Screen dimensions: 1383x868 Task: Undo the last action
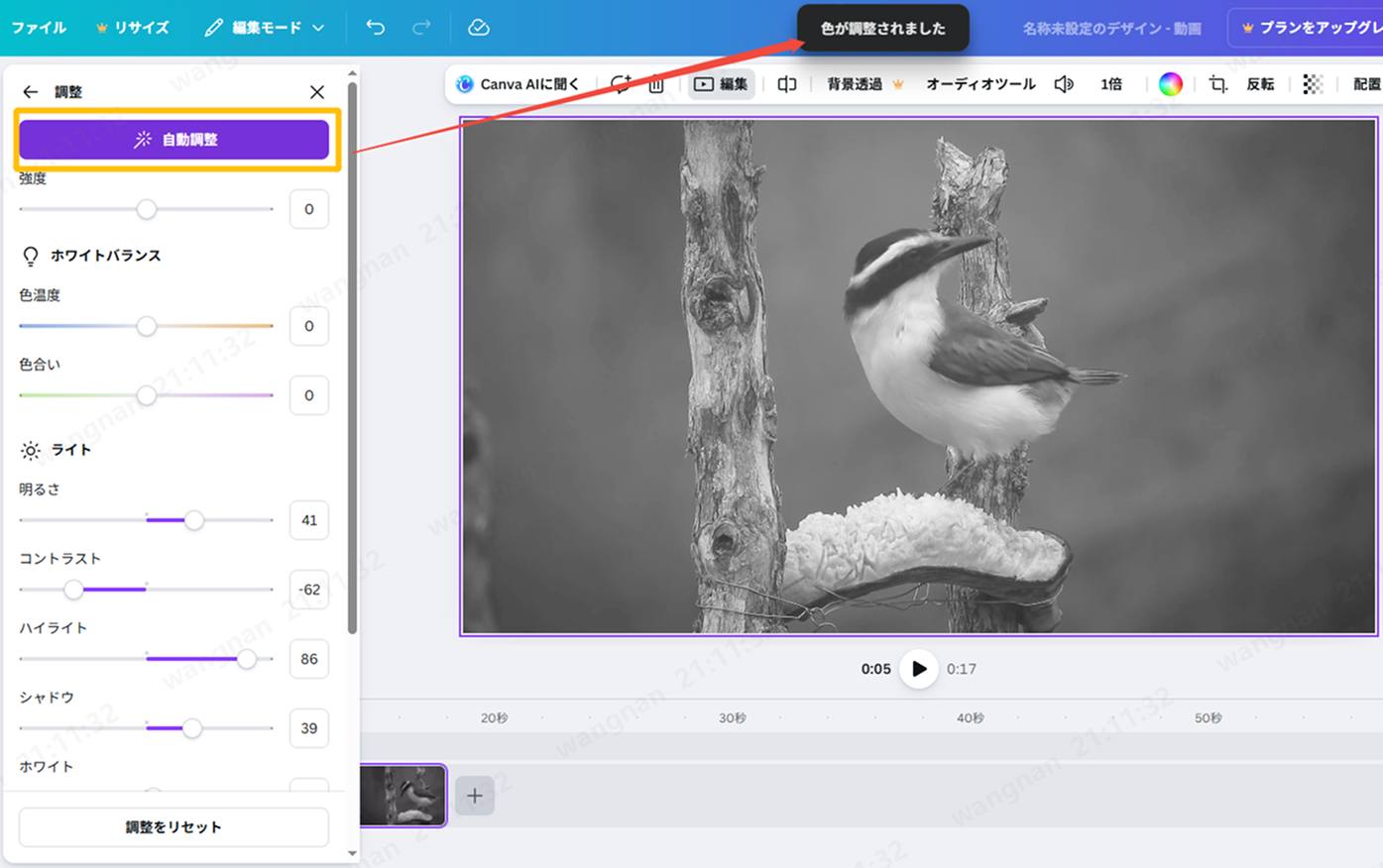[x=375, y=28]
